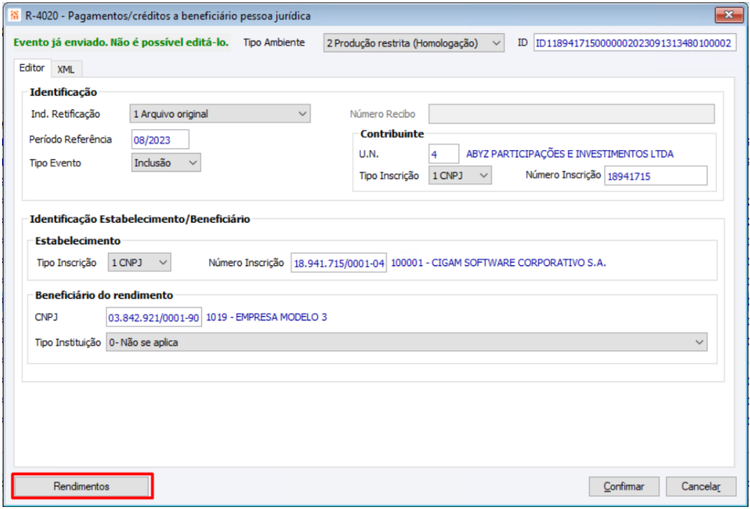Open the Tipo Instituição dropdown
This screenshot has width=750, height=509.
tap(406, 343)
